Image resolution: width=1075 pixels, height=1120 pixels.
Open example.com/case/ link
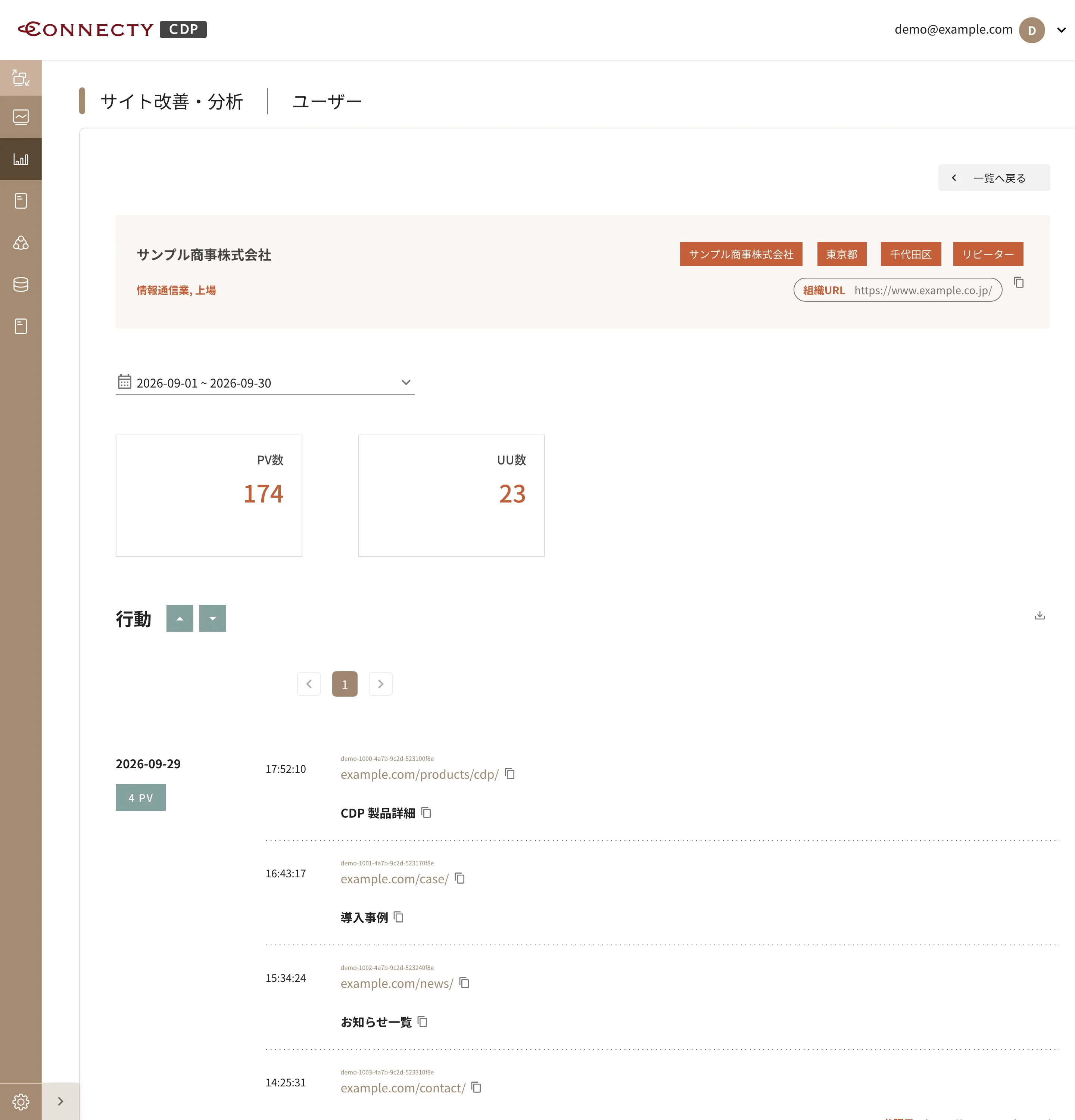coord(395,879)
